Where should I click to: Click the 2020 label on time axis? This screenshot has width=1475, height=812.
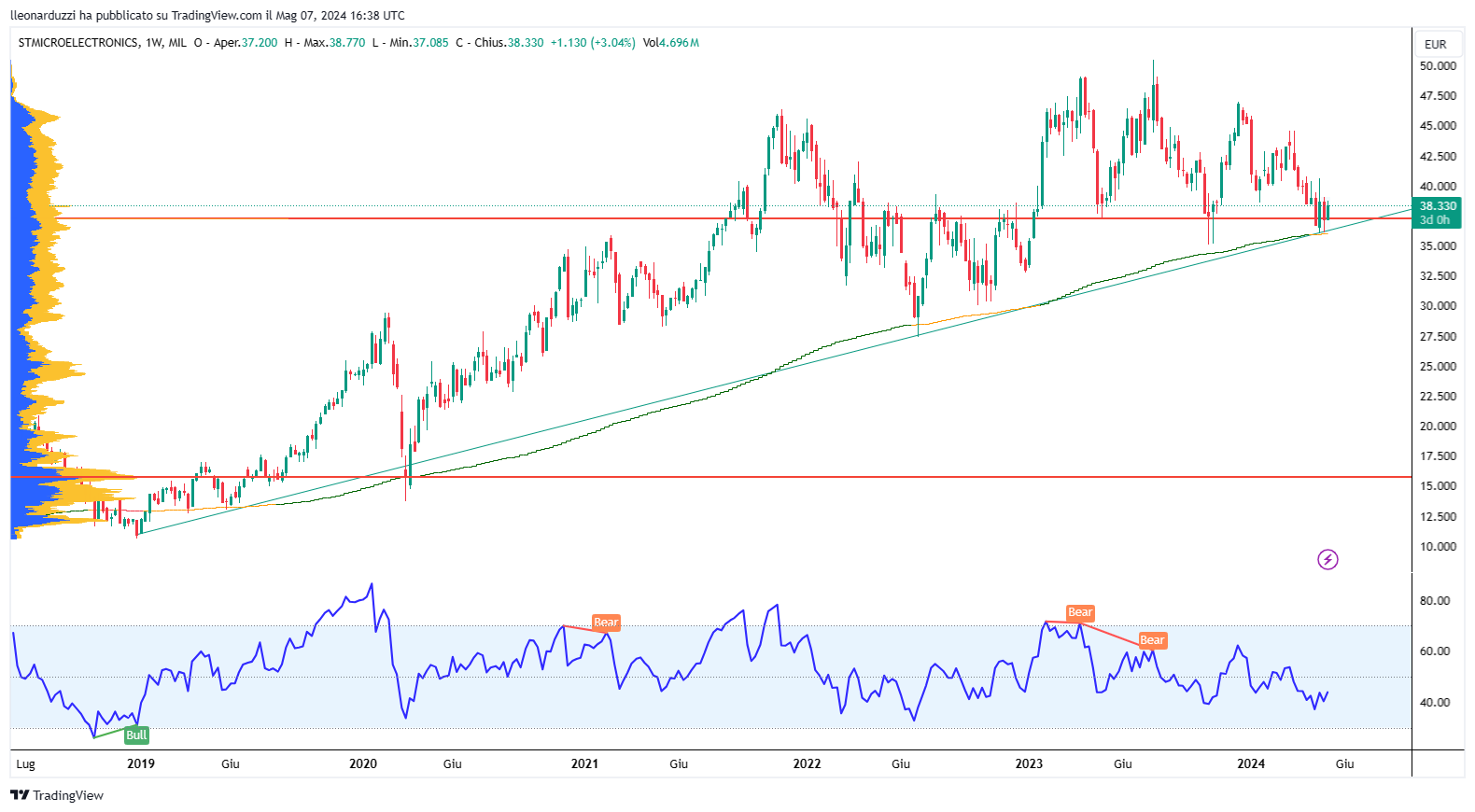pyautogui.click(x=363, y=763)
